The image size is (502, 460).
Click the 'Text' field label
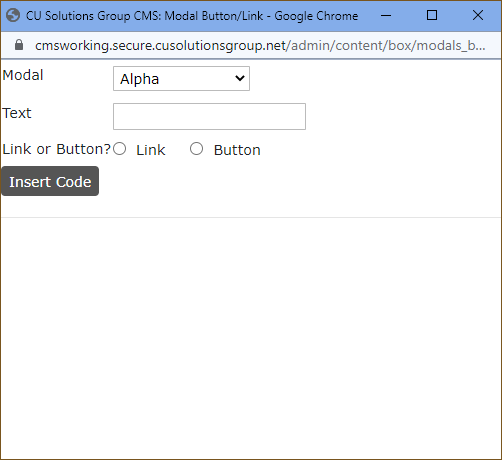[x=17, y=113]
